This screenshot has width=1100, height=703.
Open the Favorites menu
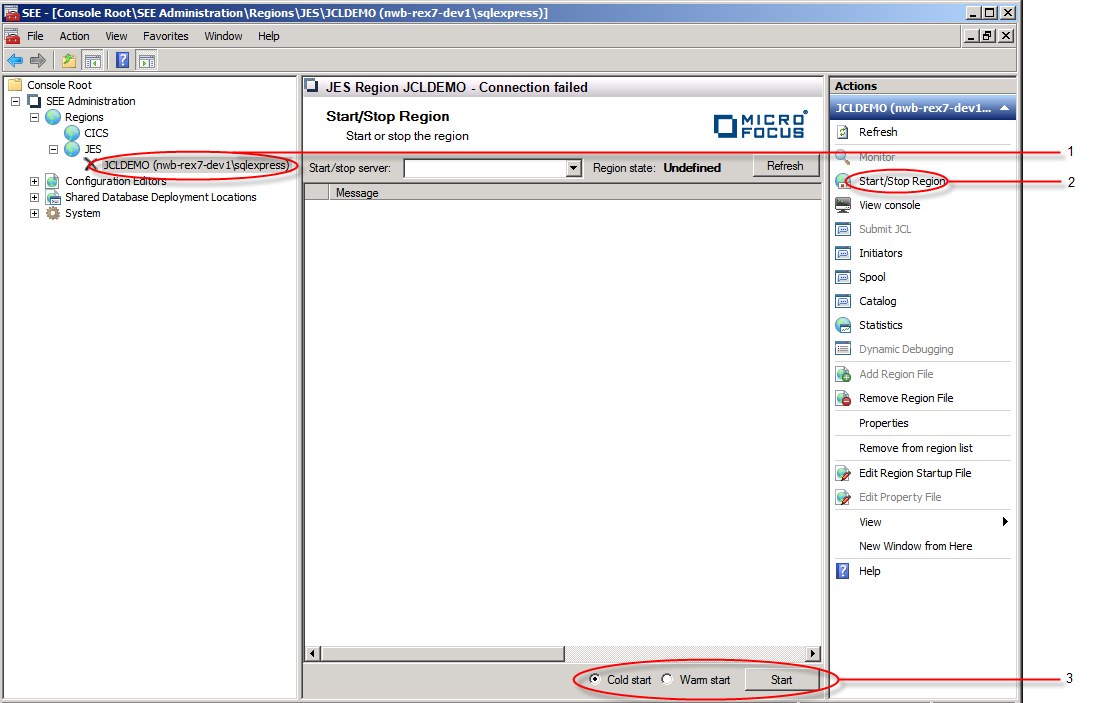tap(165, 36)
